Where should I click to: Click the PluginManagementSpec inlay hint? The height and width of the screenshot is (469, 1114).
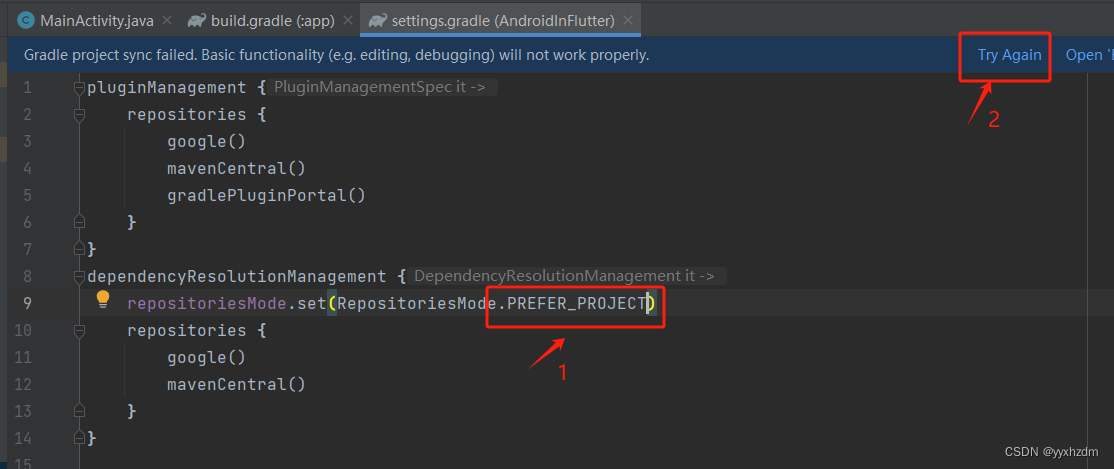(x=380, y=87)
